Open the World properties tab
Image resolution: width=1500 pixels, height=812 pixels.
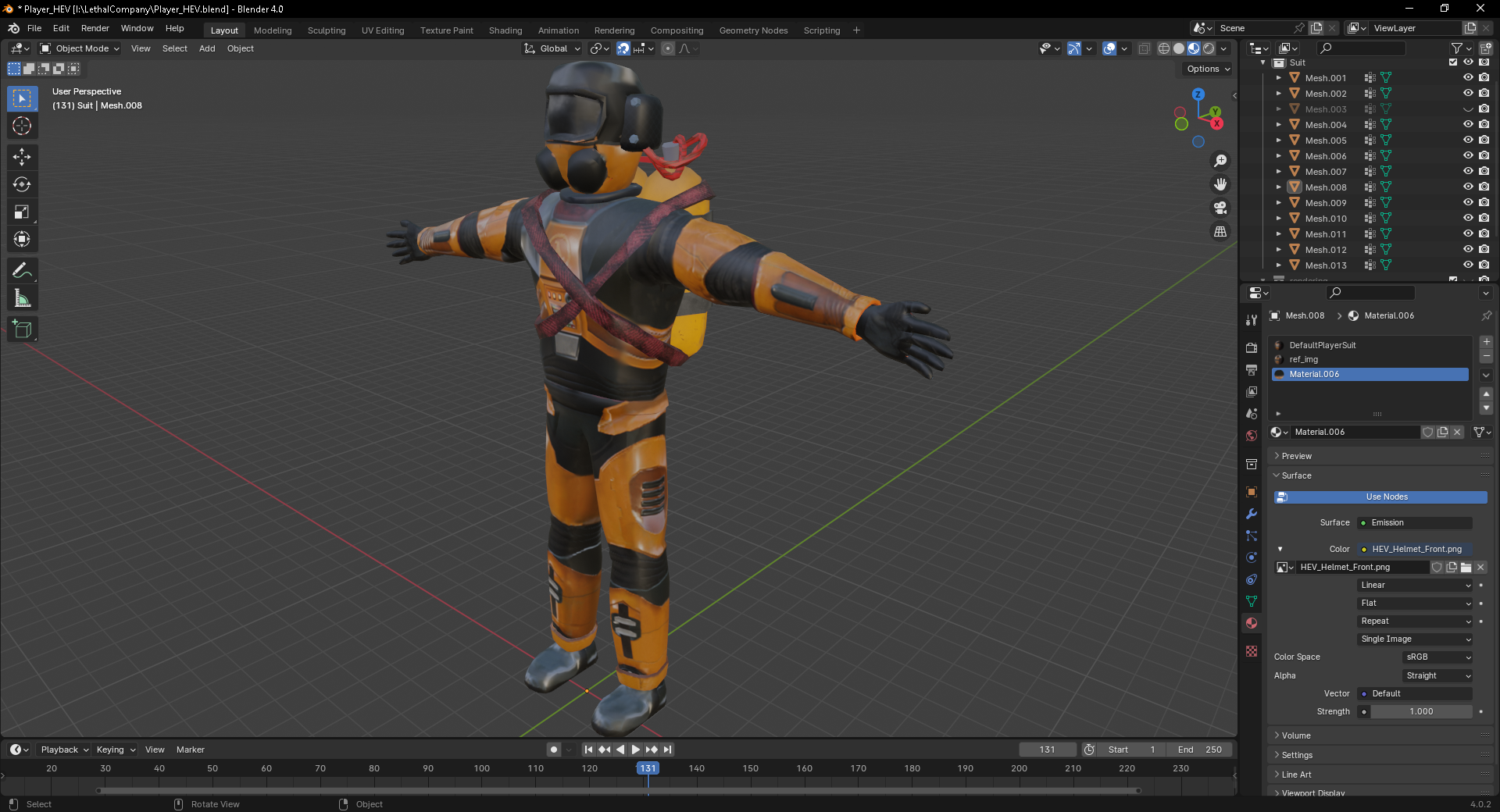[1252, 436]
